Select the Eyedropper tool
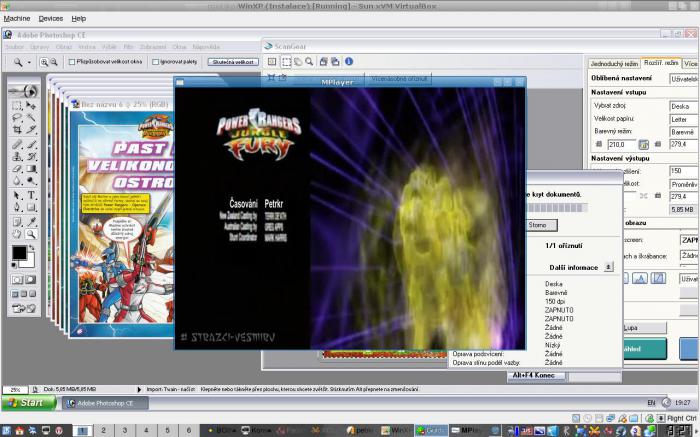The image size is (700, 437). tap(31, 221)
